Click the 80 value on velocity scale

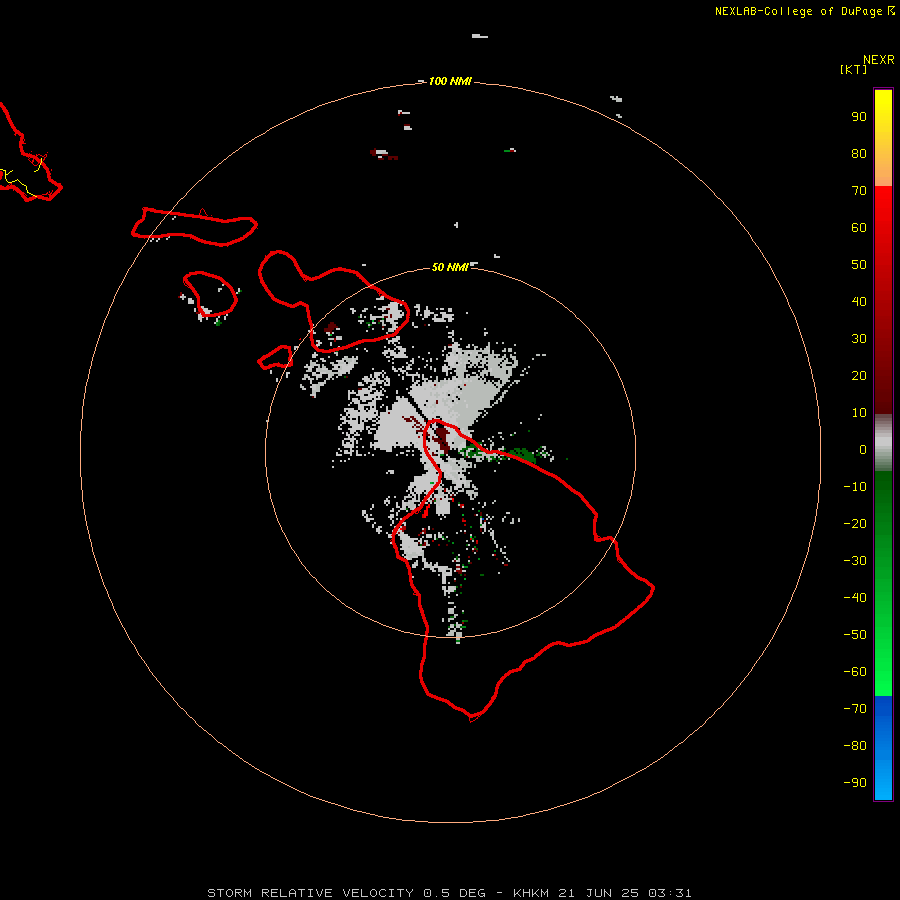859,154
